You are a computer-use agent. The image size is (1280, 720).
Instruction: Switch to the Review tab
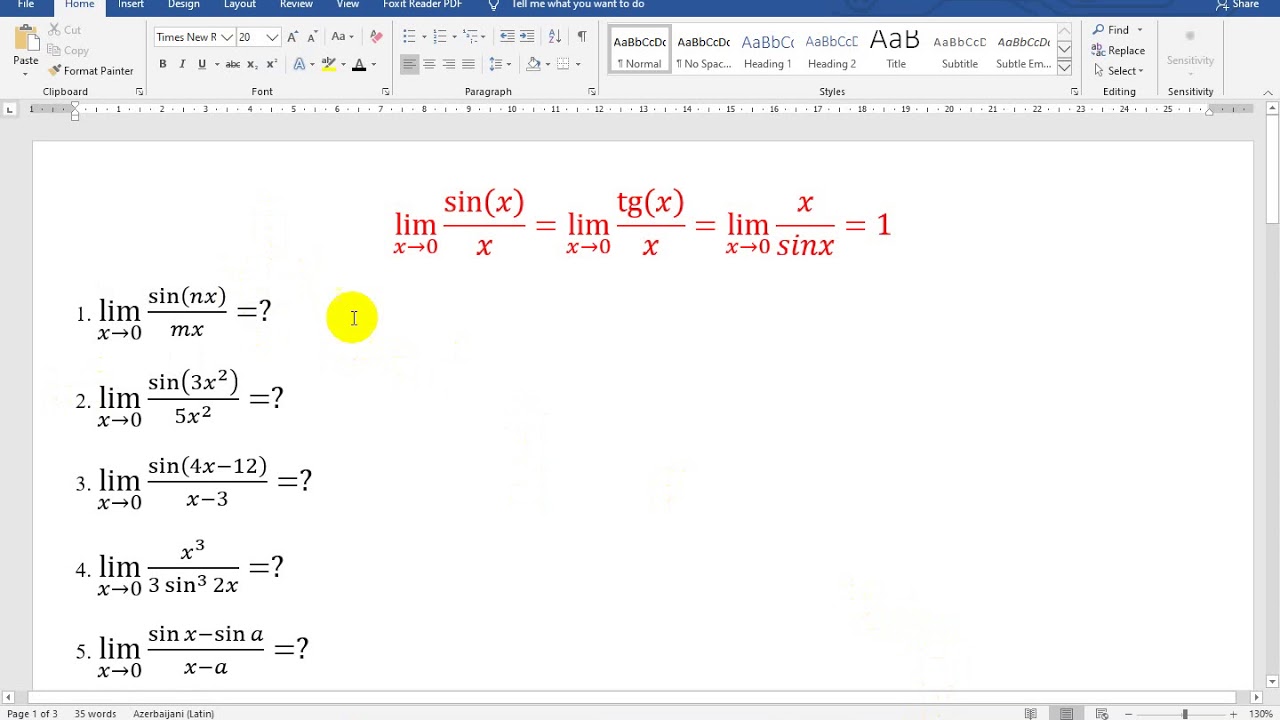click(x=296, y=5)
